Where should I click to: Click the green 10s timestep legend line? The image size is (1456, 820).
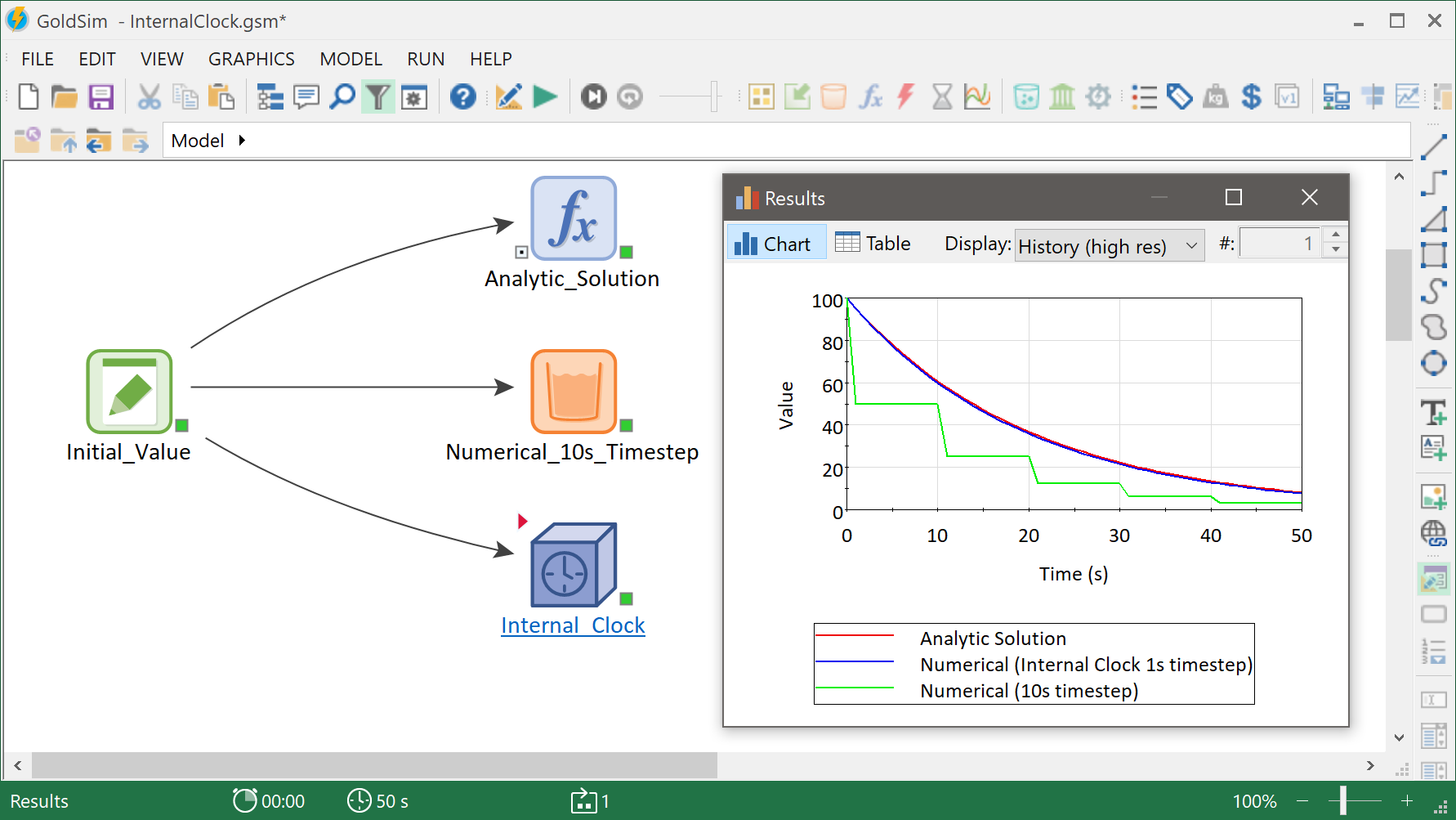coord(855,688)
